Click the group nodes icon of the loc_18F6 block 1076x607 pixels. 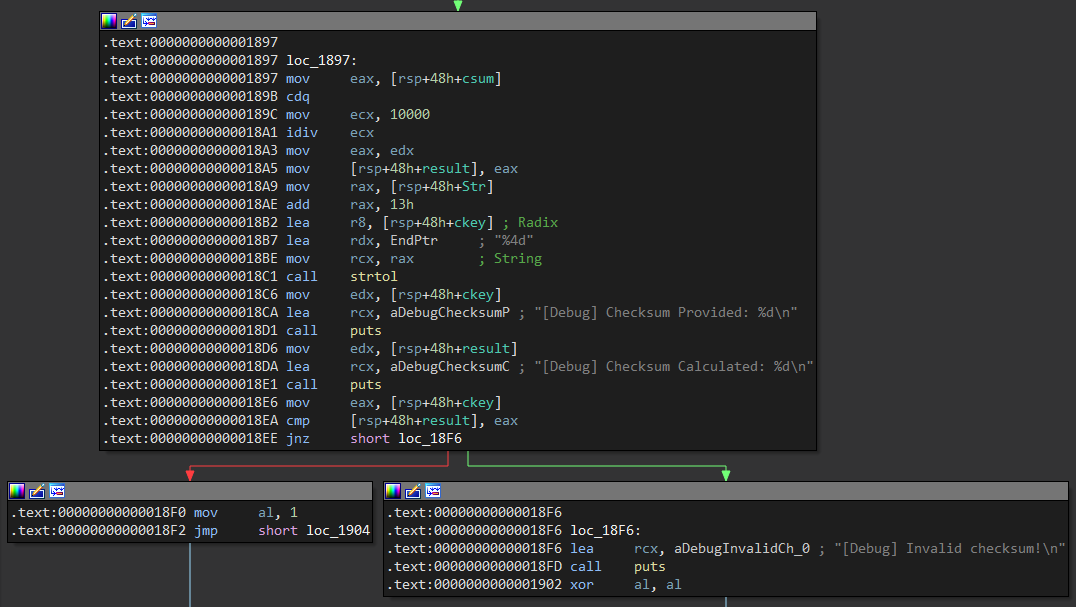click(433, 491)
